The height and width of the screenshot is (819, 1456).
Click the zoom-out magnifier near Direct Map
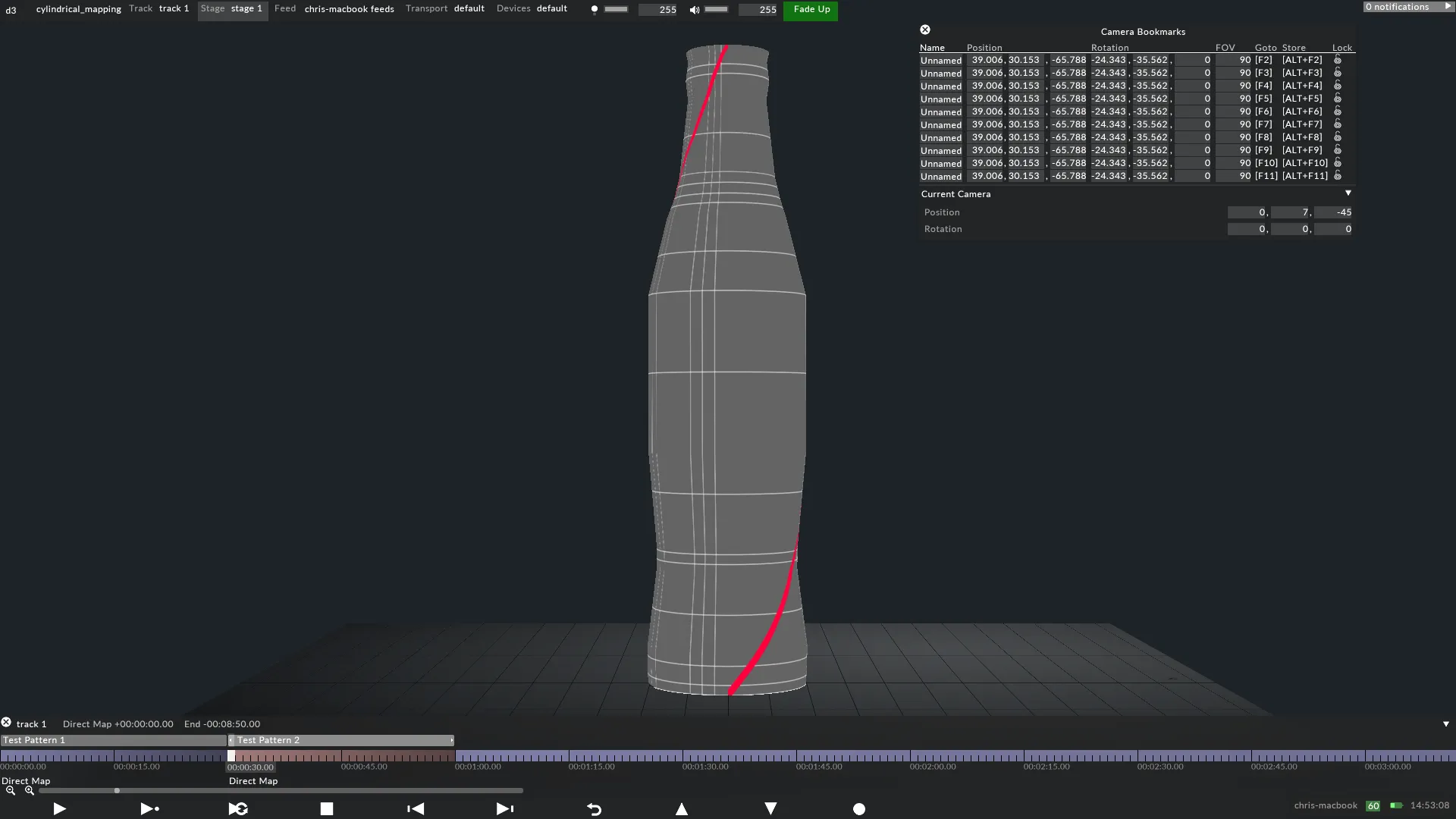(x=10, y=790)
